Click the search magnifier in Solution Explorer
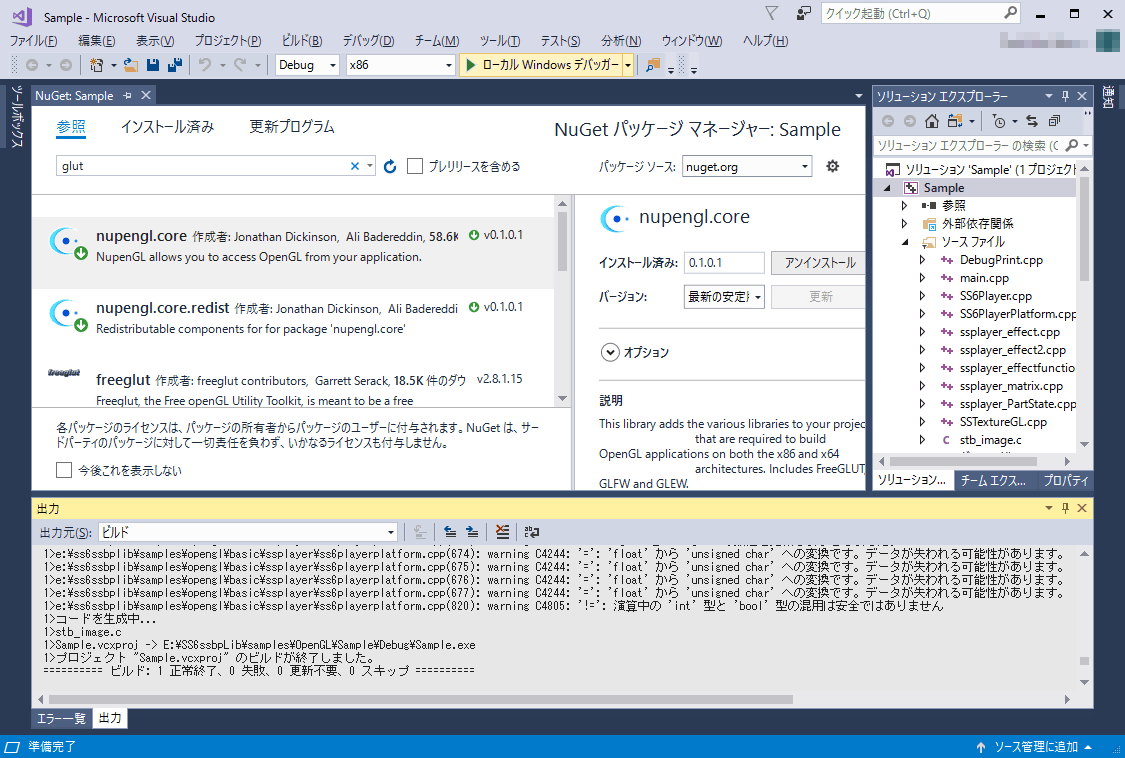Image resolution: width=1125 pixels, height=758 pixels. pyautogui.click(x=1072, y=146)
